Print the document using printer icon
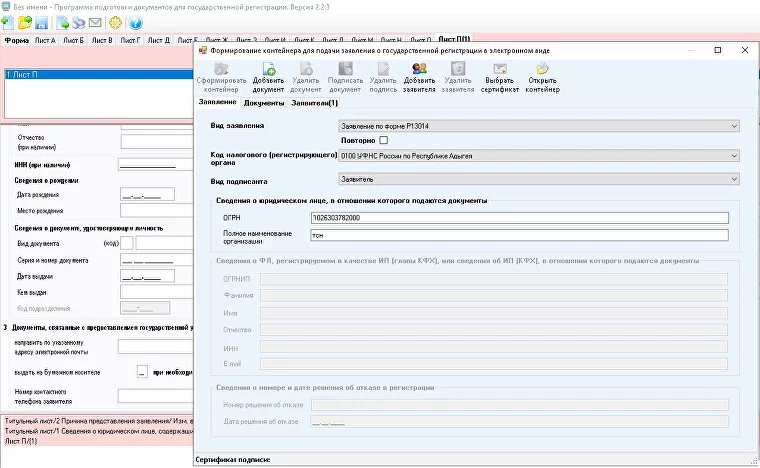The height and width of the screenshot is (468, 760). [x=79, y=23]
